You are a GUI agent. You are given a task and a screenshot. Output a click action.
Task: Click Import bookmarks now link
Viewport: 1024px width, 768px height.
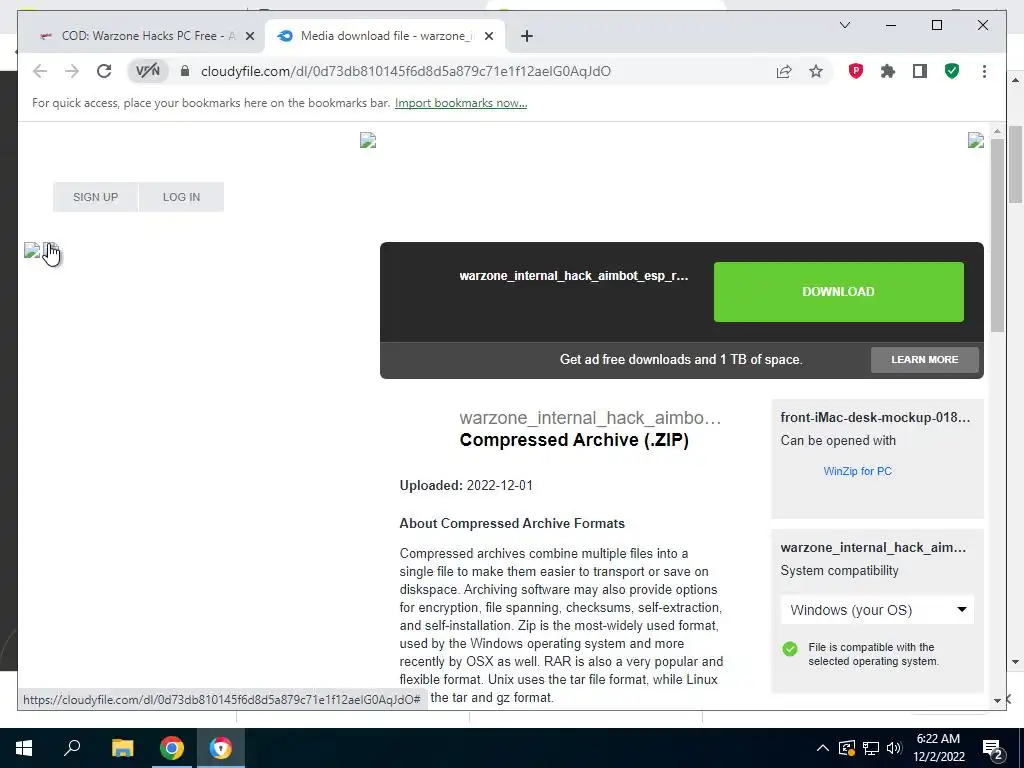461,103
